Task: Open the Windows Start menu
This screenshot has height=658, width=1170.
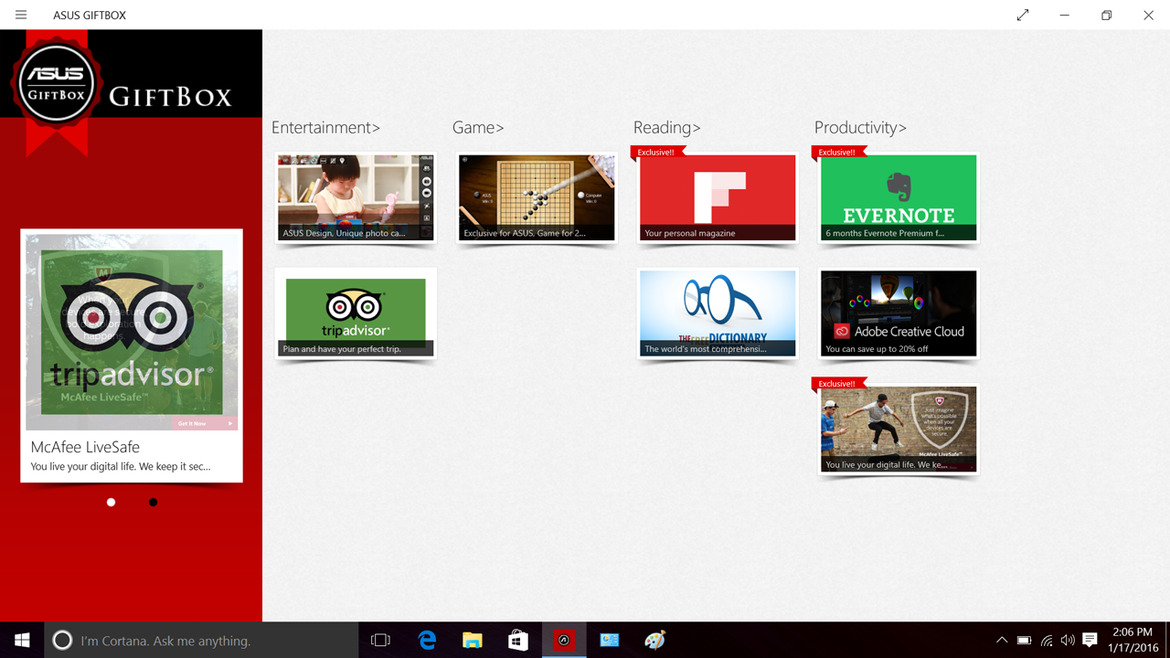Action: pyautogui.click(x=22, y=640)
